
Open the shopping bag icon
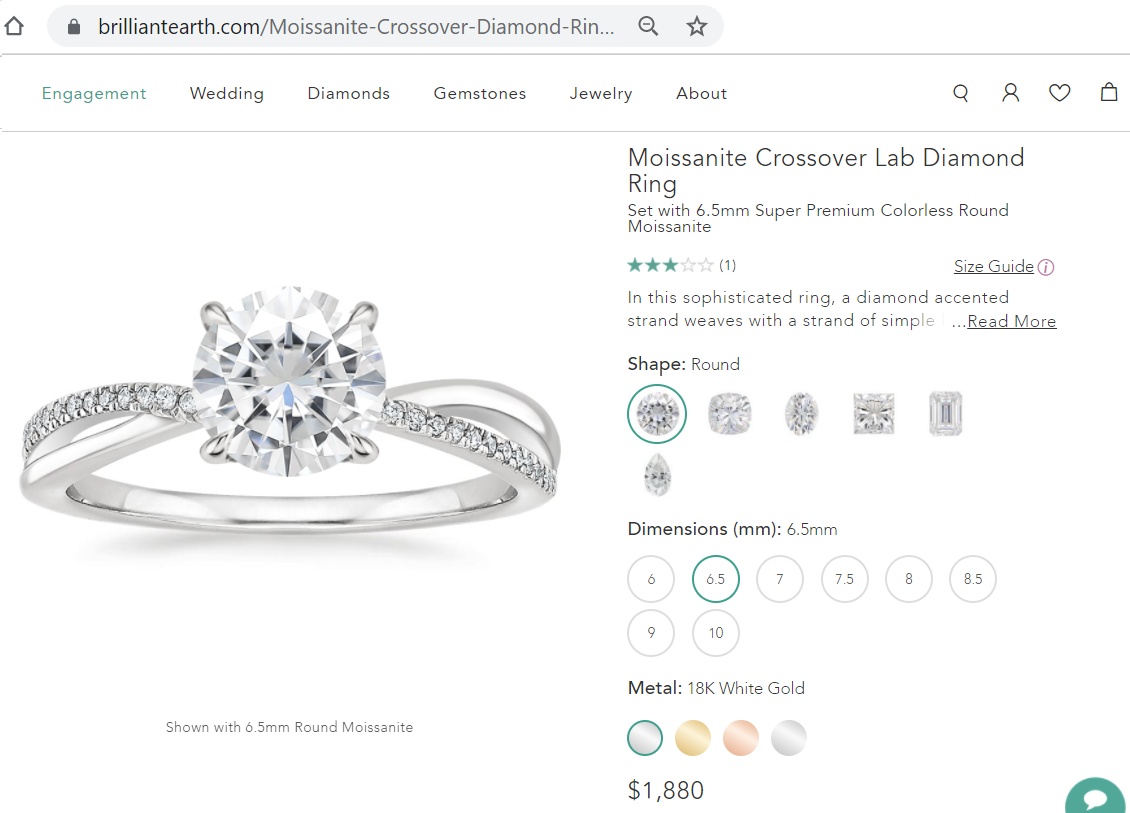pos(1108,92)
